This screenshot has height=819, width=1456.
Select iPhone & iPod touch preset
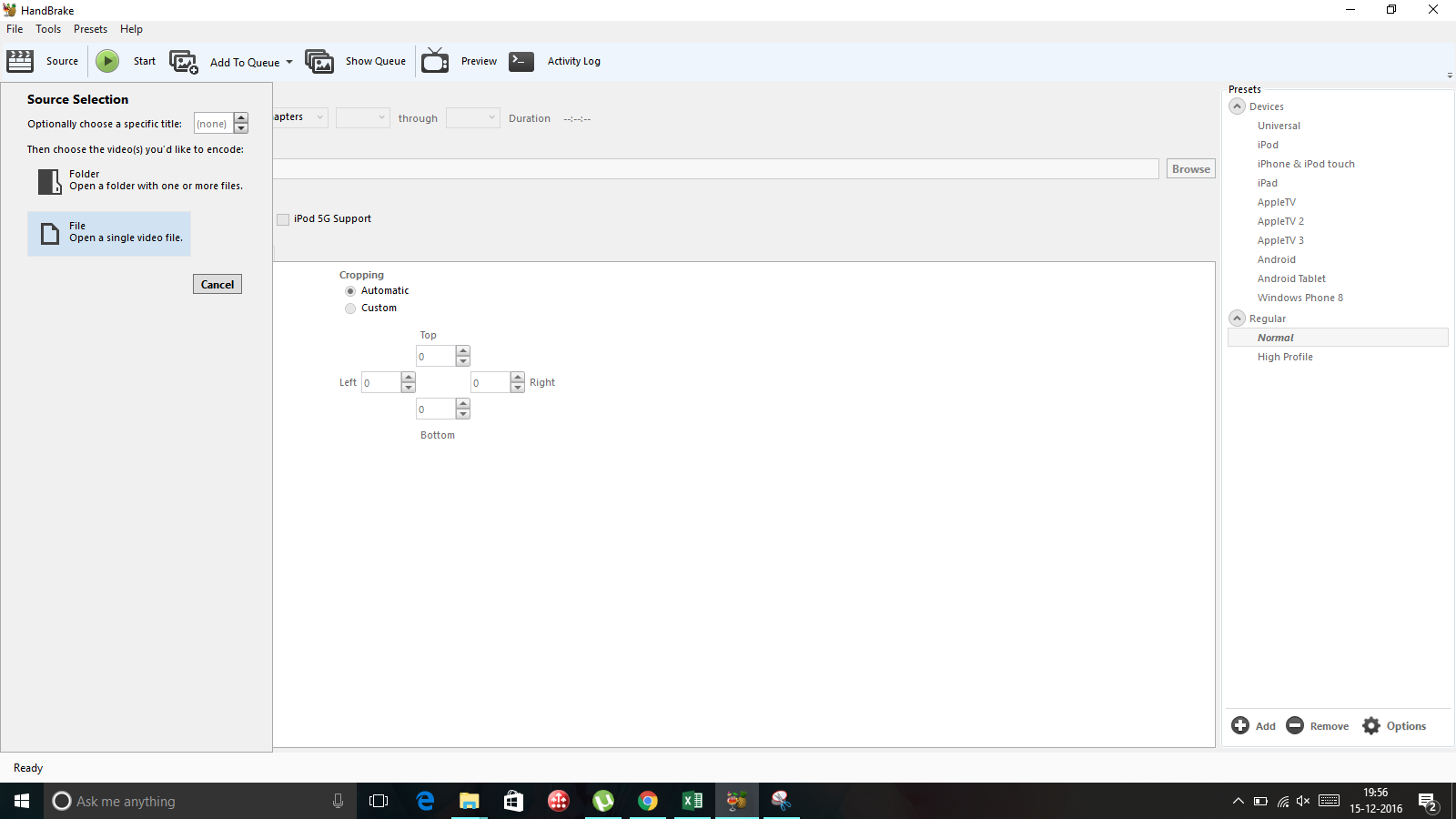[x=1306, y=164]
